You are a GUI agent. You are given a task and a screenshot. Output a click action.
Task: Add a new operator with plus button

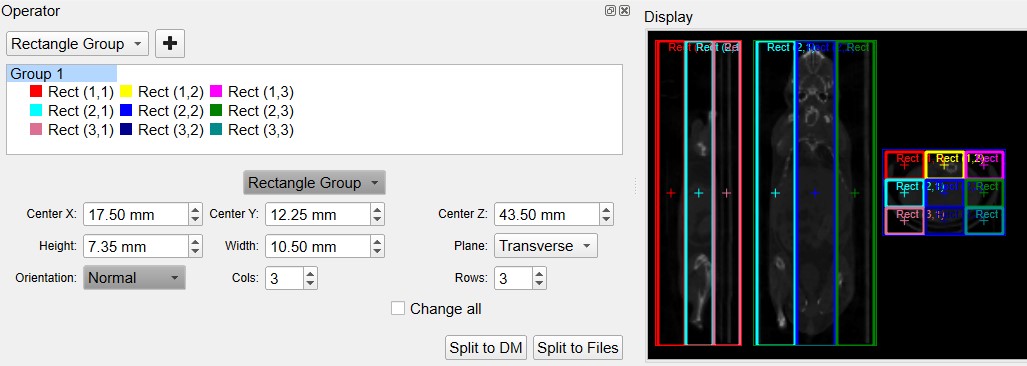[170, 44]
